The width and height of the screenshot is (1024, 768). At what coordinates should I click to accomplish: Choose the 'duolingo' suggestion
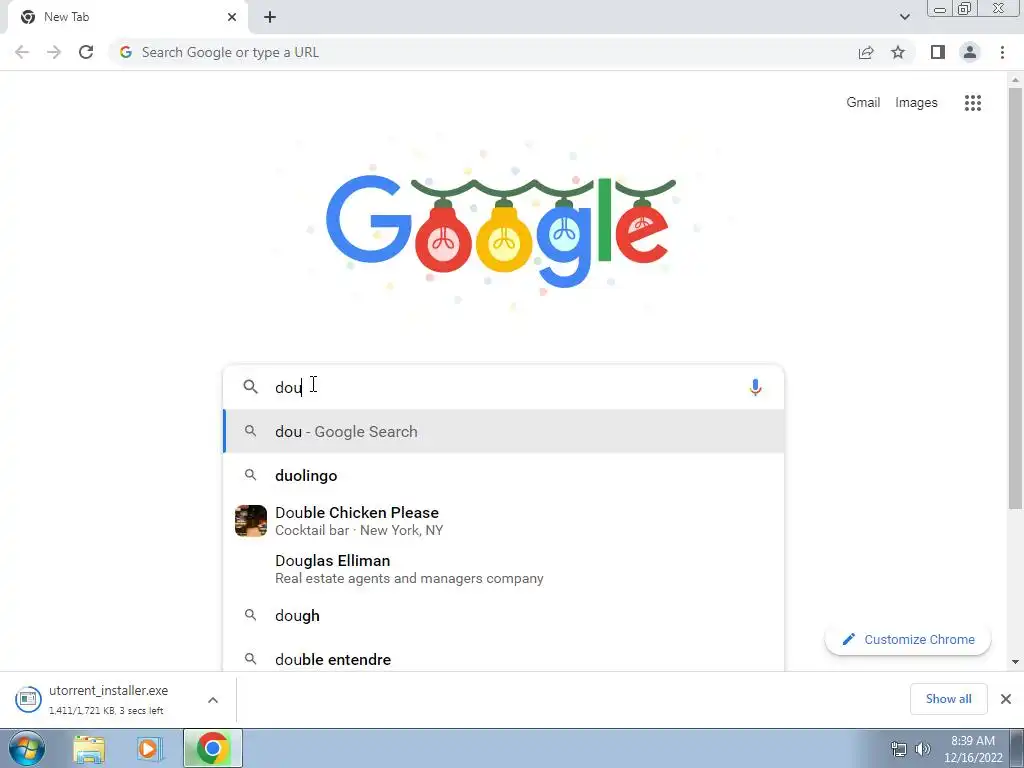(x=504, y=475)
